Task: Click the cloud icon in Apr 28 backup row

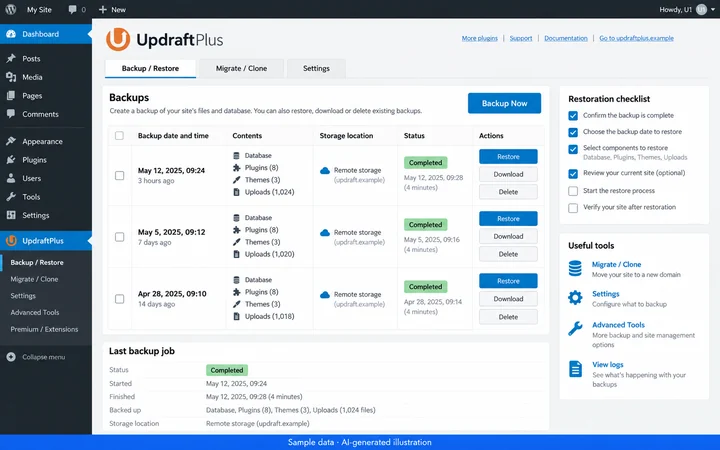Action: [325, 295]
